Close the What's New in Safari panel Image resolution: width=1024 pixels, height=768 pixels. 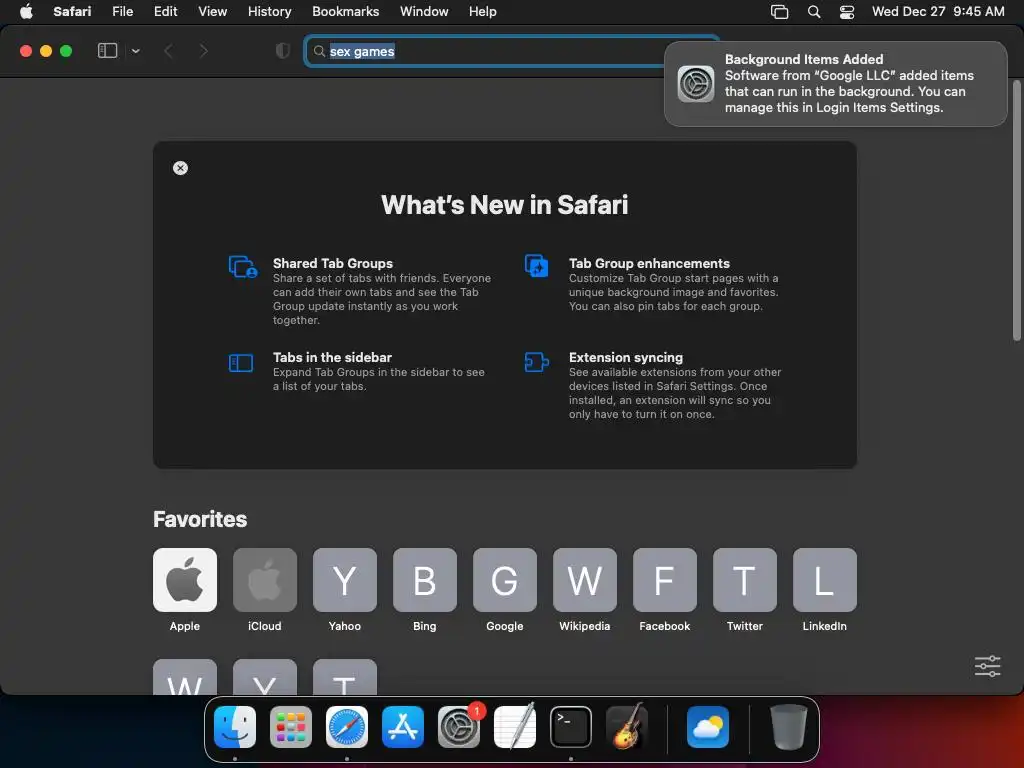click(180, 168)
